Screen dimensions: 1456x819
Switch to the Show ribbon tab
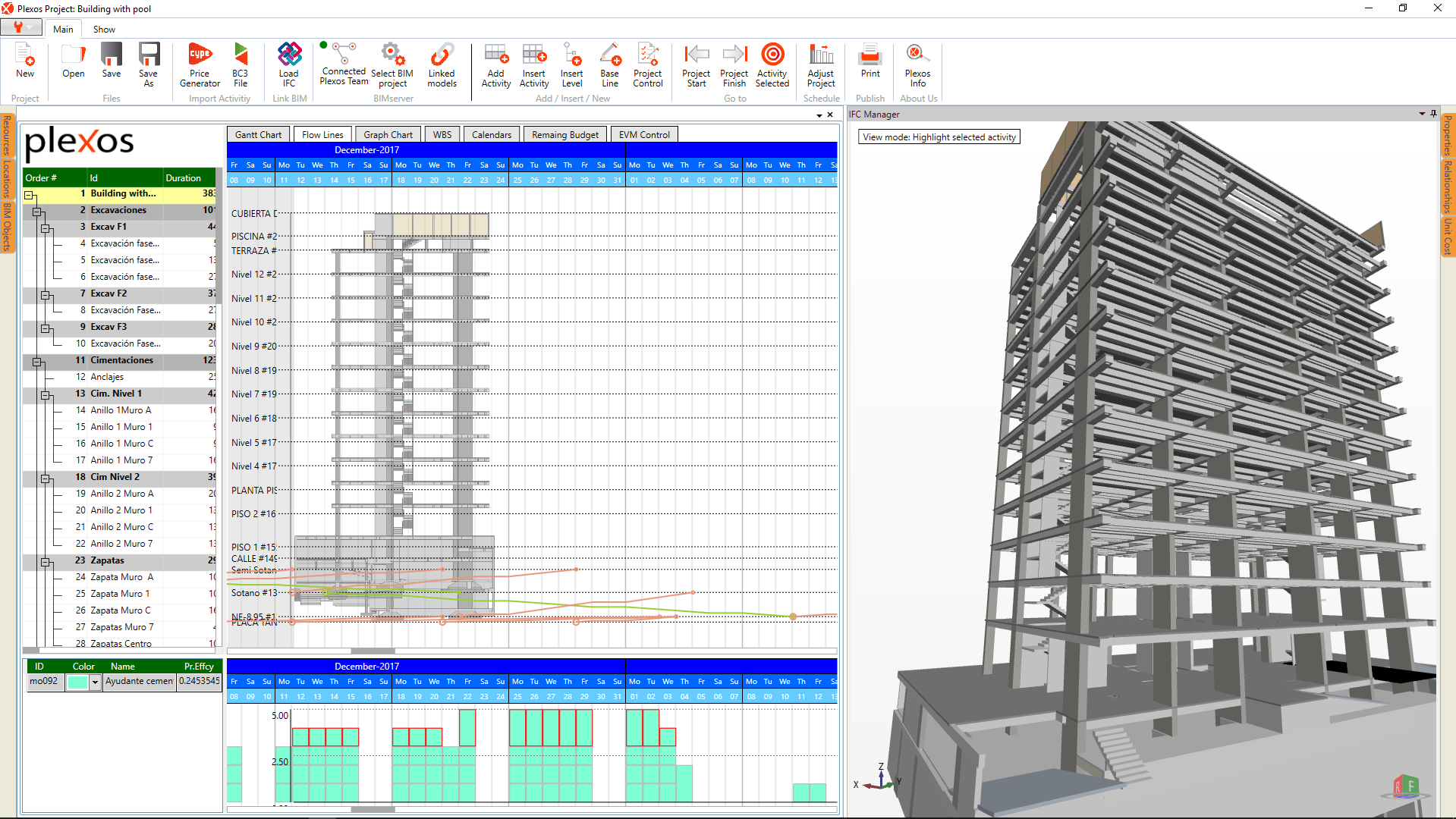103,29
